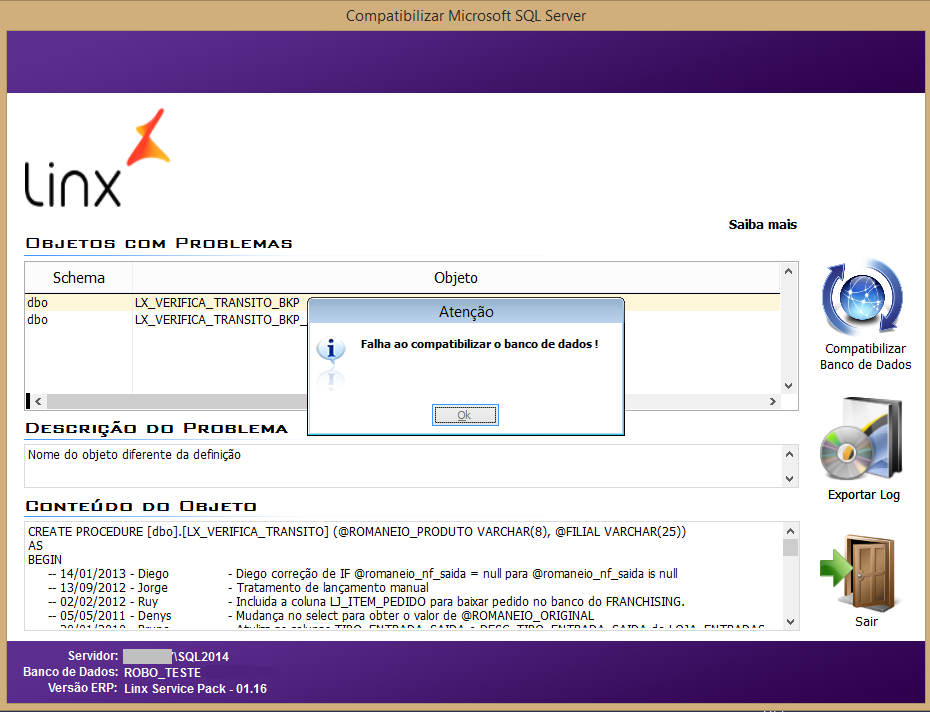The image size is (930, 712).
Task: Click objects list scroll left arrow
Action: point(38,402)
